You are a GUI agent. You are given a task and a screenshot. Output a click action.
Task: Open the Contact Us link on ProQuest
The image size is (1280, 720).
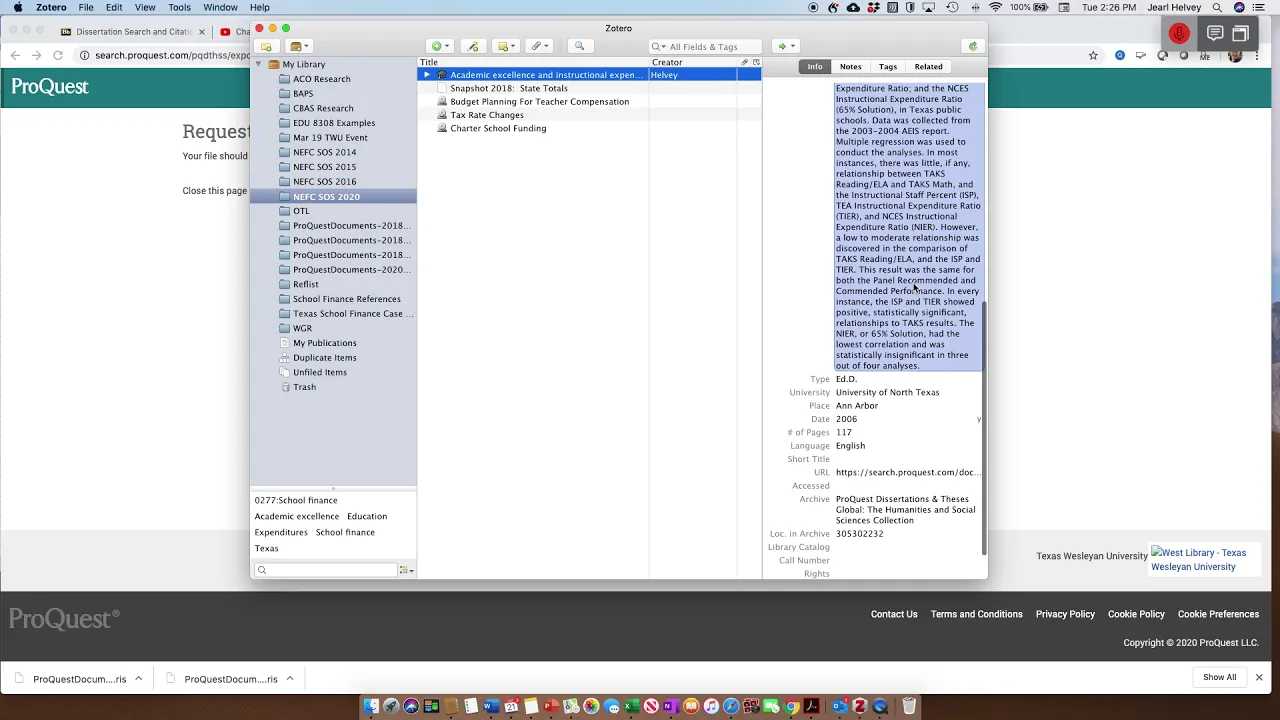[x=894, y=614]
